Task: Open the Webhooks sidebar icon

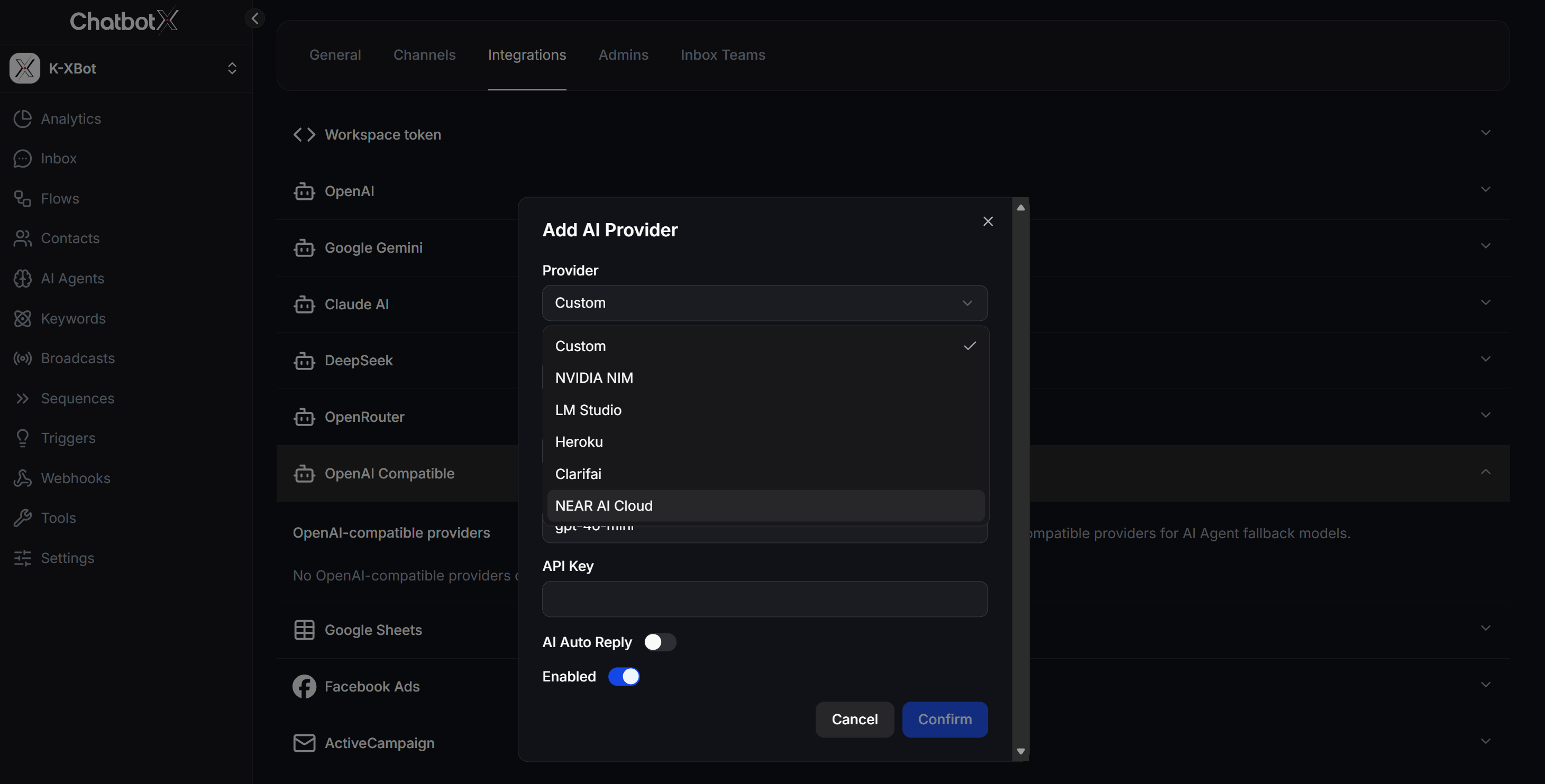Action: click(22, 478)
